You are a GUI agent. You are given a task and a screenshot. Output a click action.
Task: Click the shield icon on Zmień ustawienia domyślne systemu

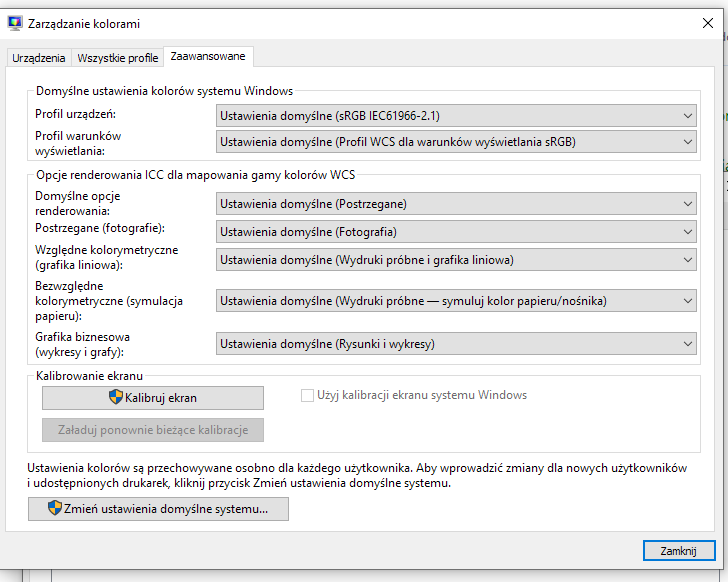55,508
